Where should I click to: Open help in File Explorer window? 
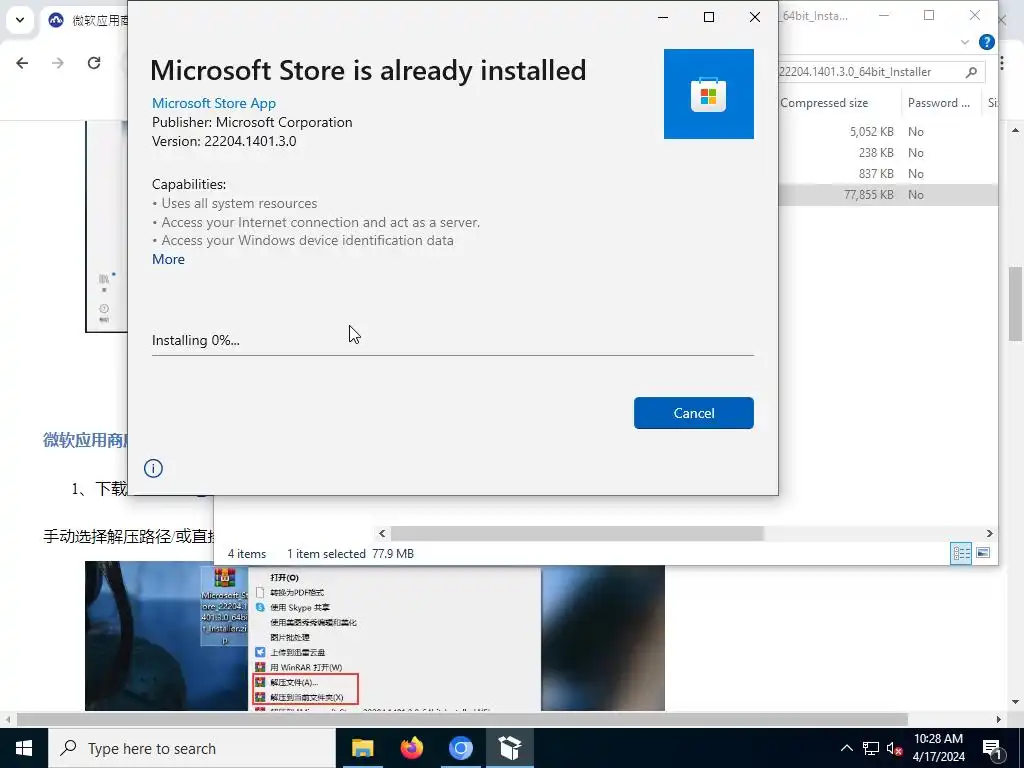987,42
